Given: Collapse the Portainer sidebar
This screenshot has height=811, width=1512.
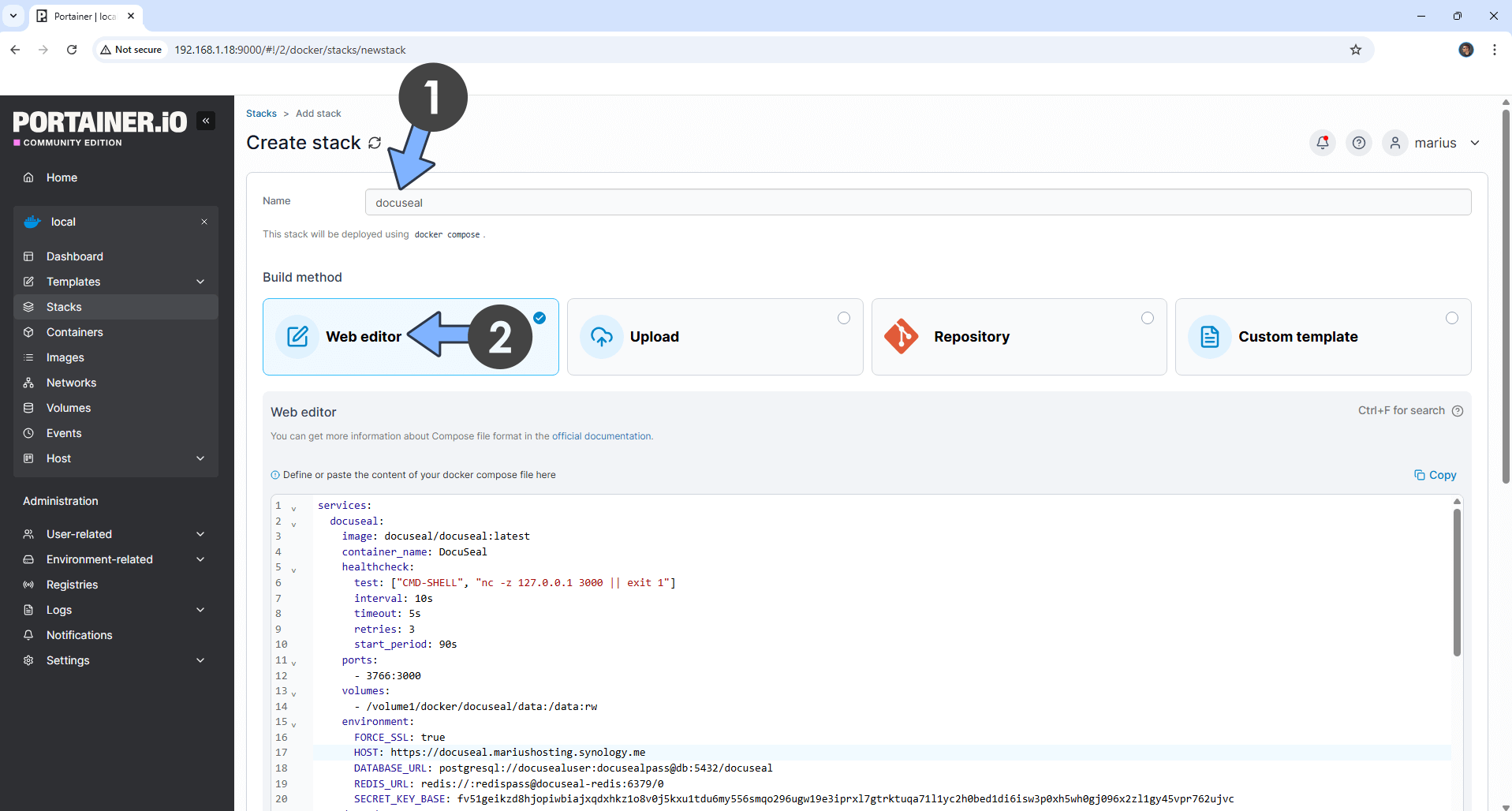Looking at the screenshot, I should click(206, 121).
